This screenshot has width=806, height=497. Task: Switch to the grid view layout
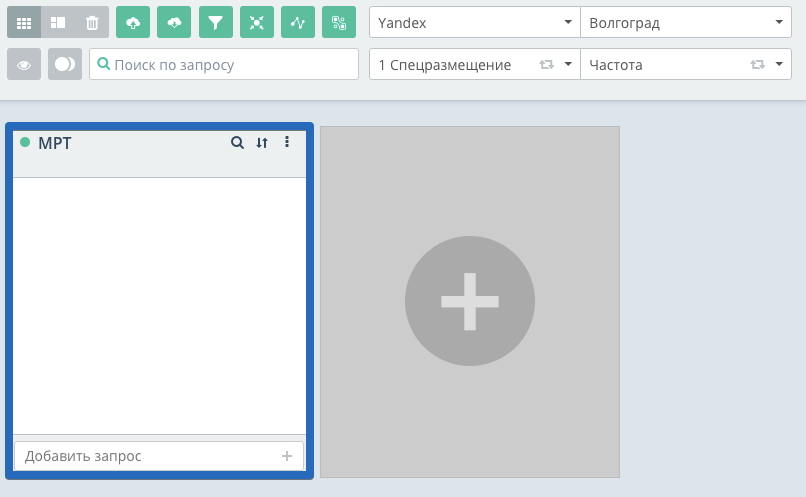24,22
